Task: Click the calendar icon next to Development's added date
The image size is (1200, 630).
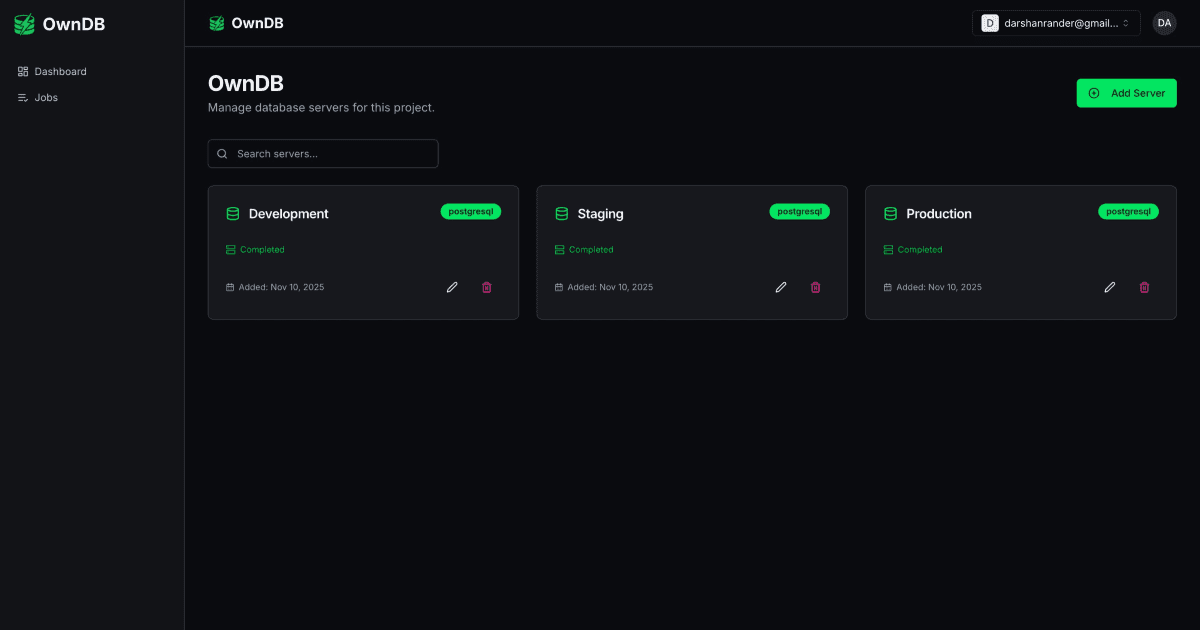Action: click(x=230, y=287)
